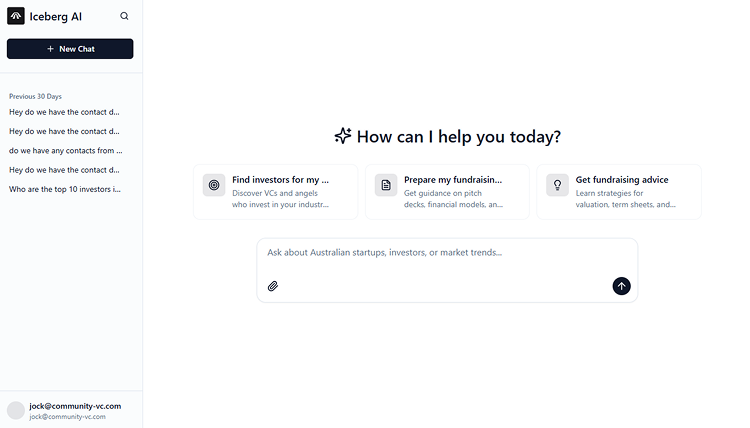Click the lightbulb icon on fundraising advice card
This screenshot has height=428, width=750.
point(557,185)
